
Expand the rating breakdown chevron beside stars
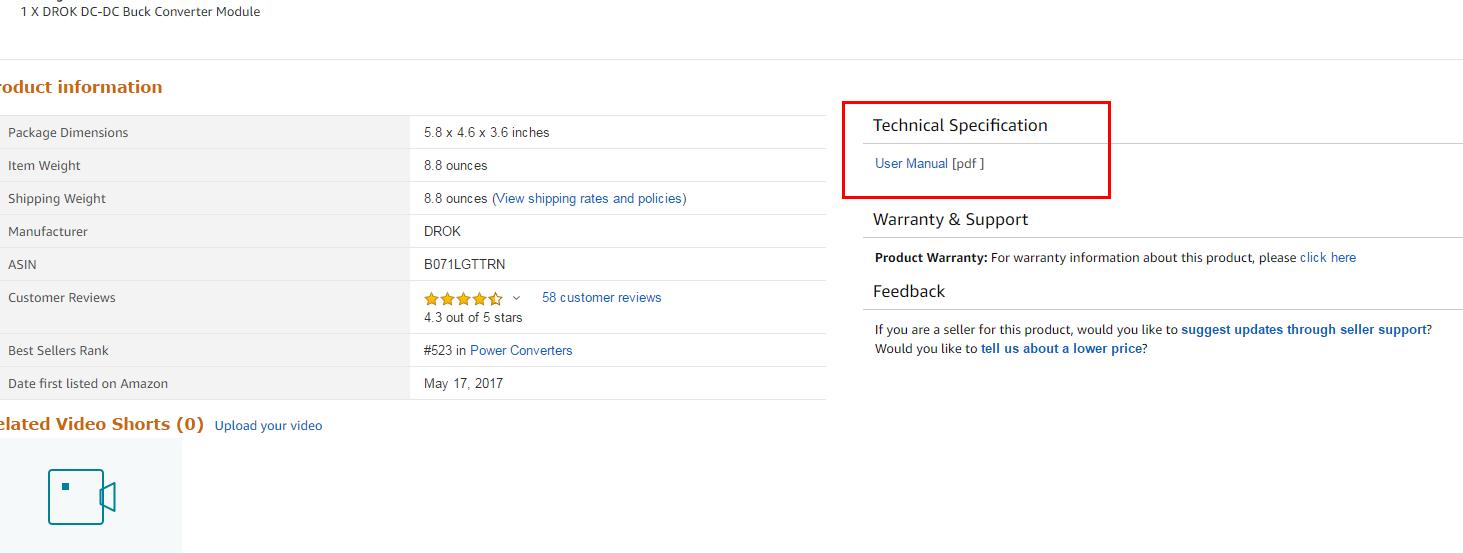point(516,298)
